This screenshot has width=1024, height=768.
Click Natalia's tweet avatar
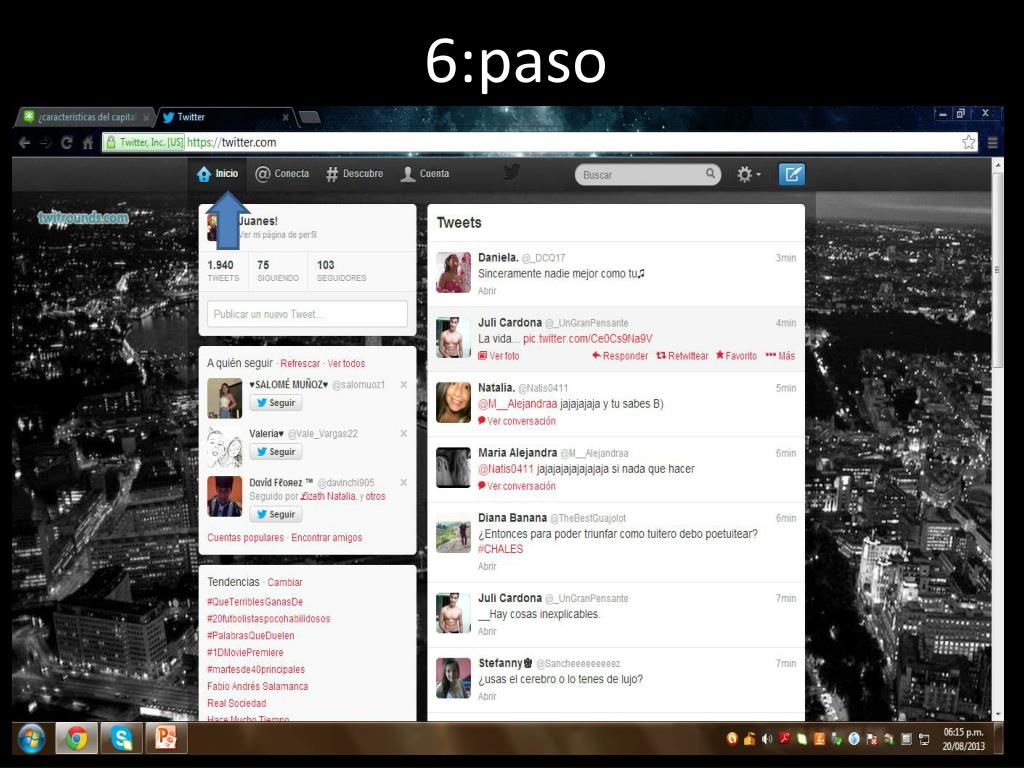(x=453, y=403)
